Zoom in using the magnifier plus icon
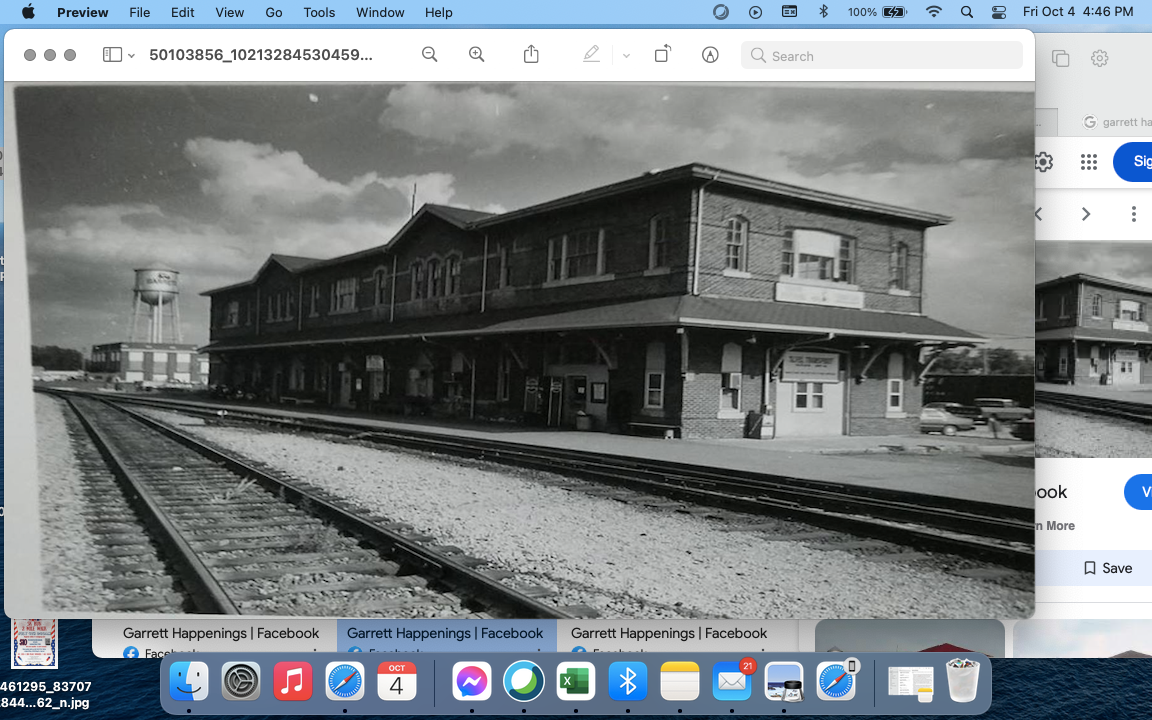Image resolution: width=1152 pixels, height=720 pixels. click(x=477, y=54)
